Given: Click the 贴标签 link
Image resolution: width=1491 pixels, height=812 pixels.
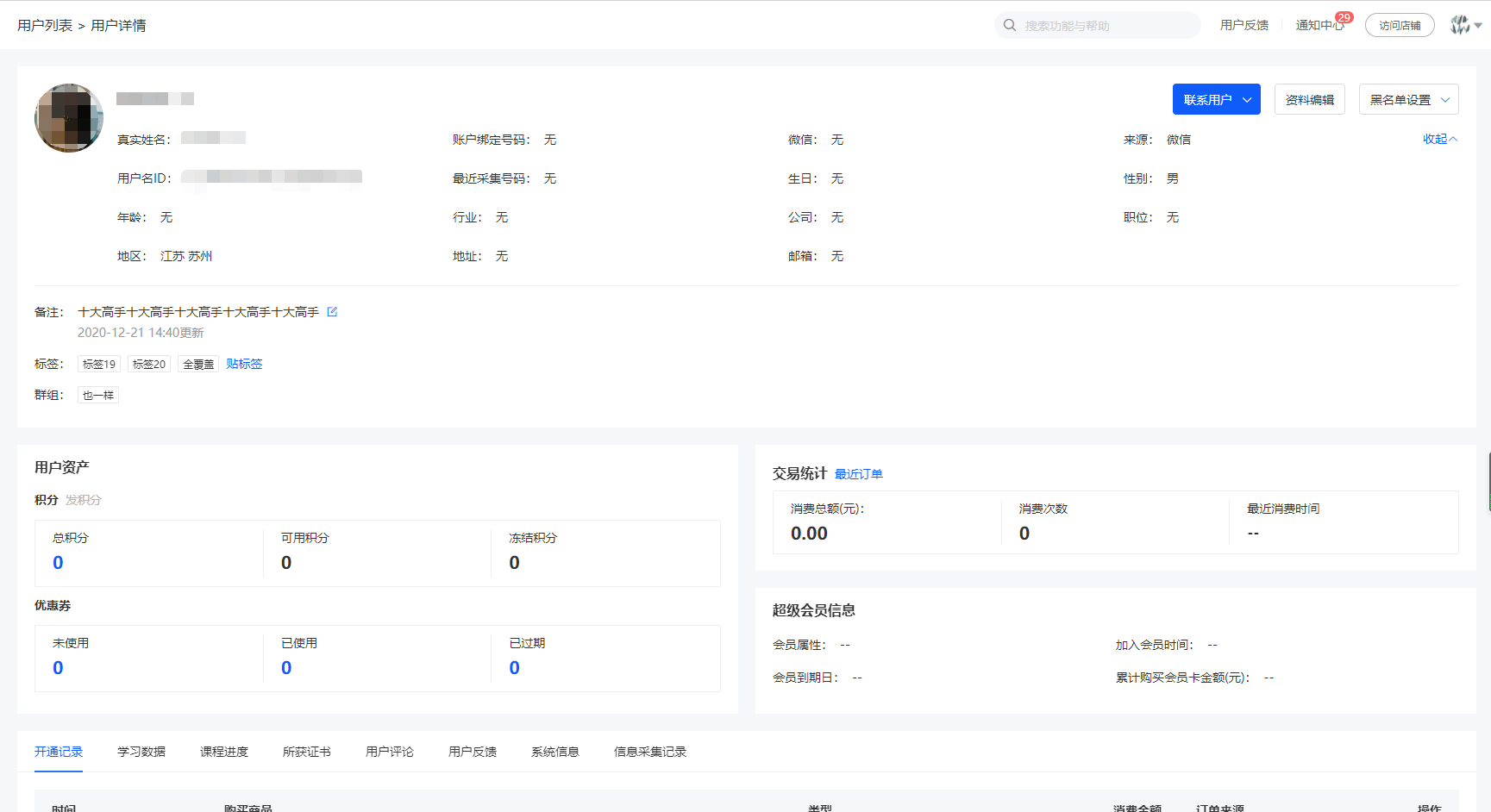Looking at the screenshot, I should pos(244,364).
